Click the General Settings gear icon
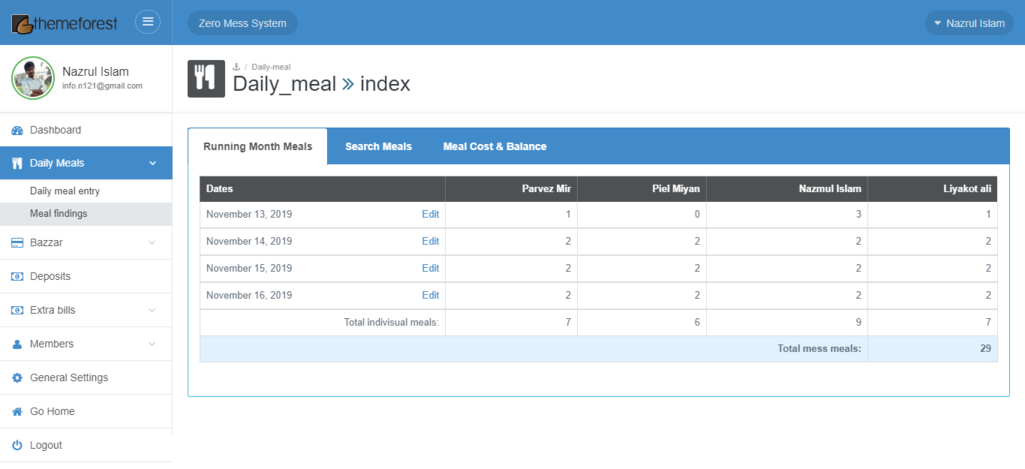This screenshot has height=469, width=1025. tap(17, 378)
